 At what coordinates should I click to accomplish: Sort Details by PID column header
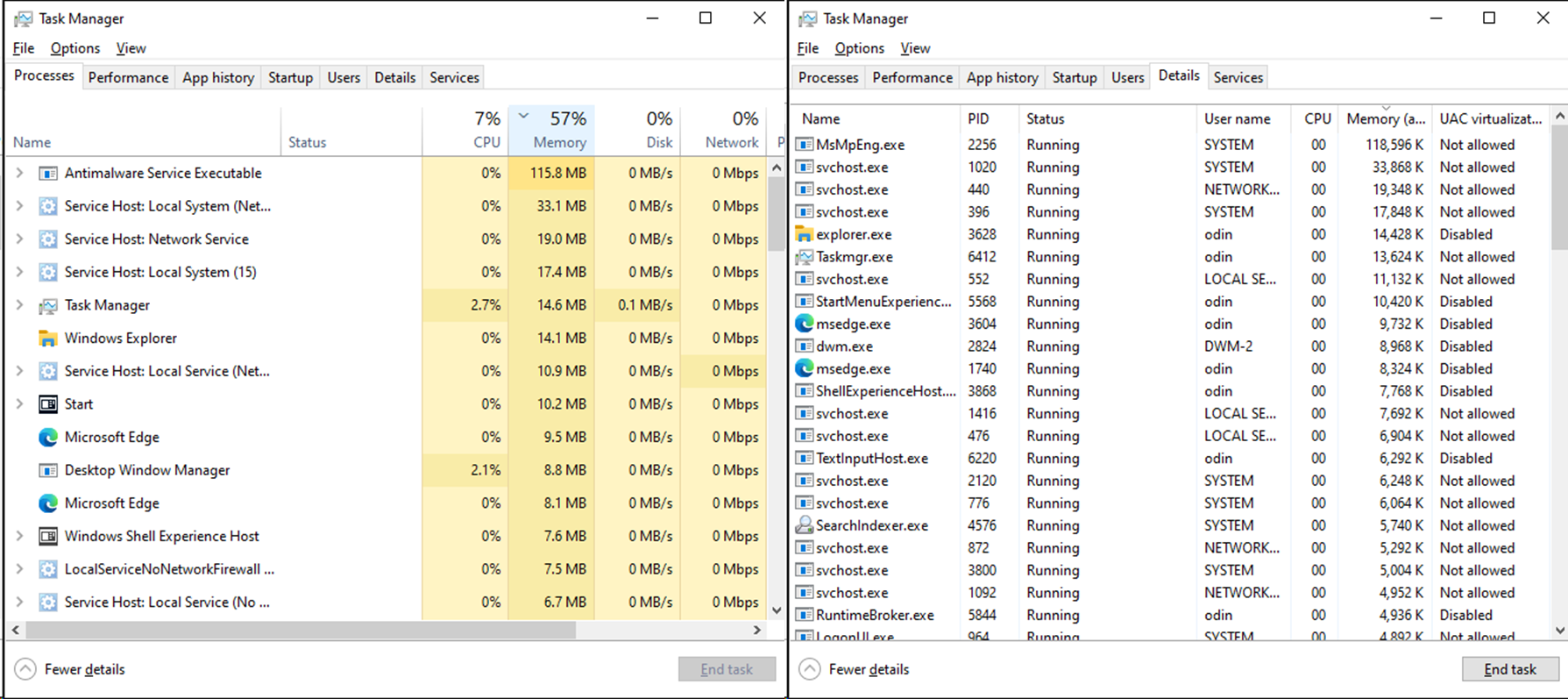[x=990, y=118]
